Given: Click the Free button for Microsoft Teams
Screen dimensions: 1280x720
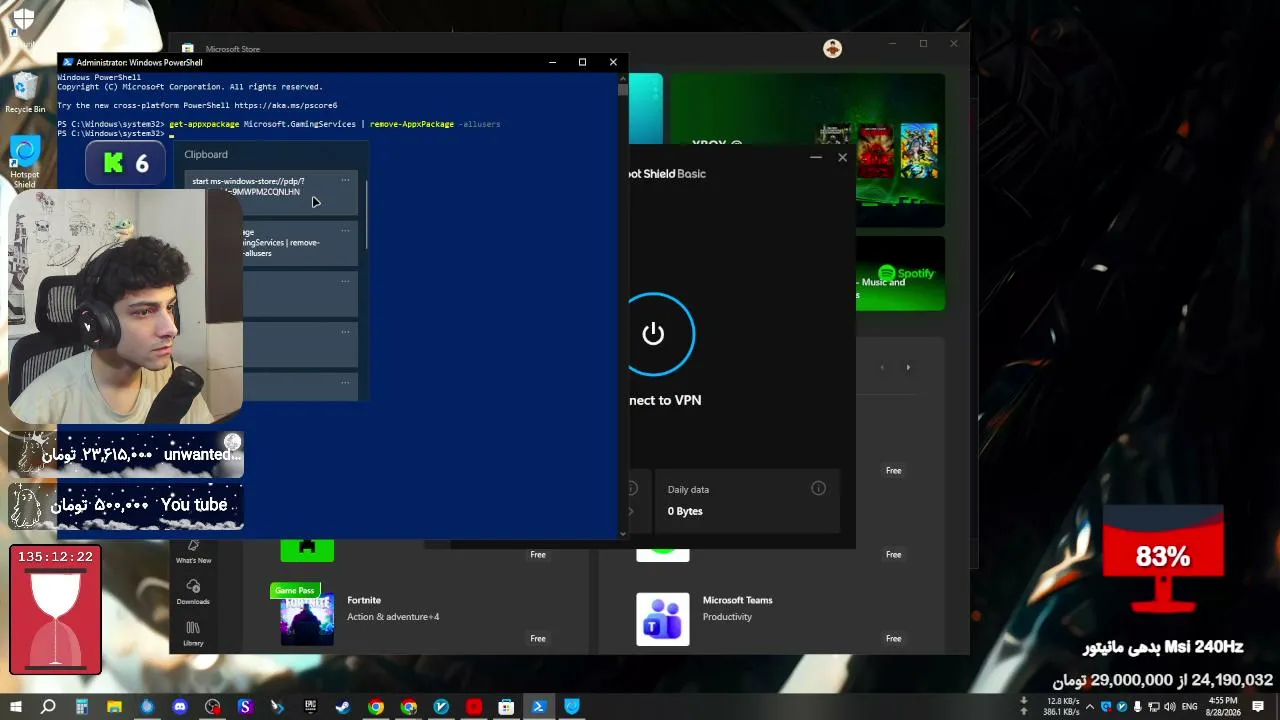Looking at the screenshot, I should (893, 638).
